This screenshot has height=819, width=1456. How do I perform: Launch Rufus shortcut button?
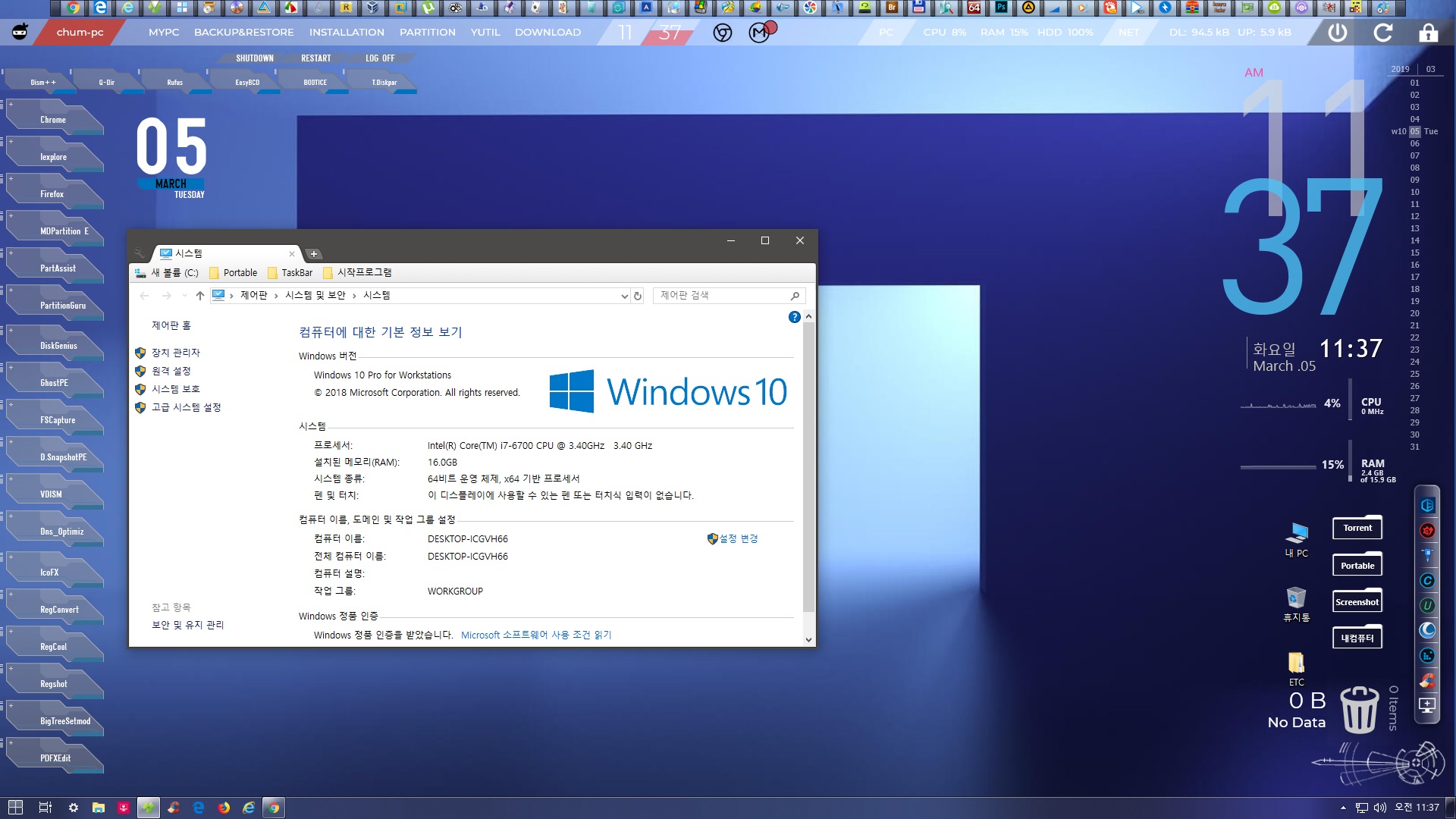point(175,82)
